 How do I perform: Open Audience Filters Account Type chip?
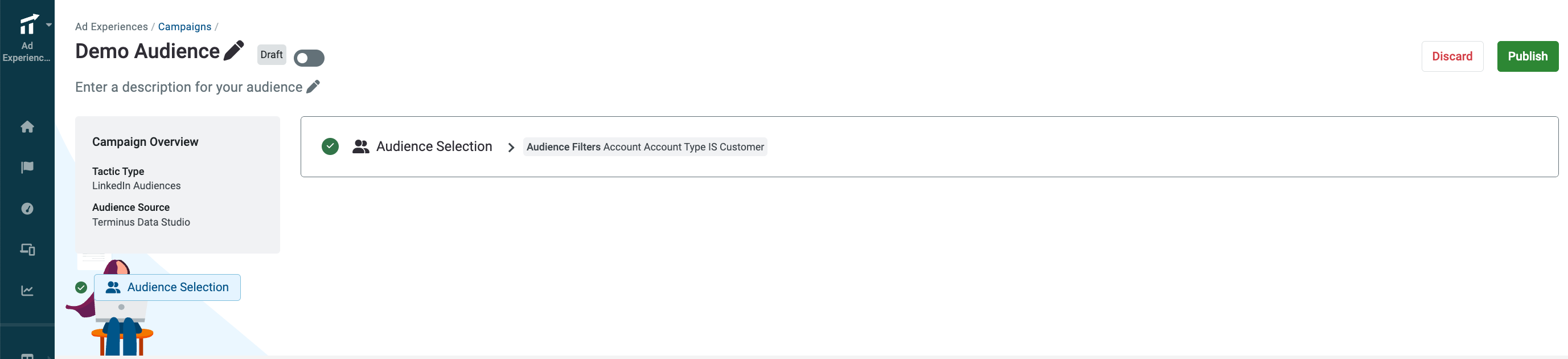(x=645, y=147)
